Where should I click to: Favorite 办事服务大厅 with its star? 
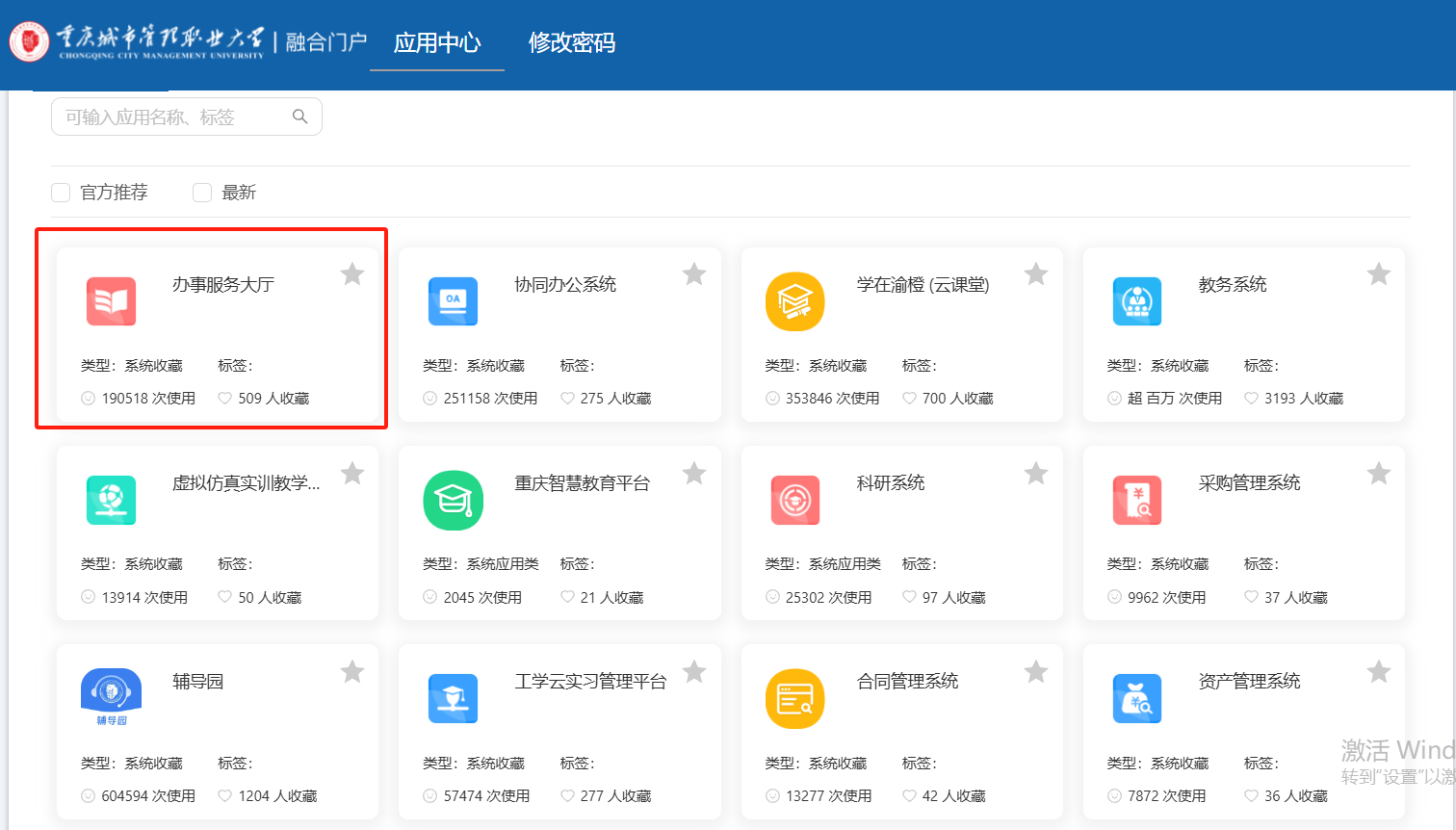click(x=352, y=274)
